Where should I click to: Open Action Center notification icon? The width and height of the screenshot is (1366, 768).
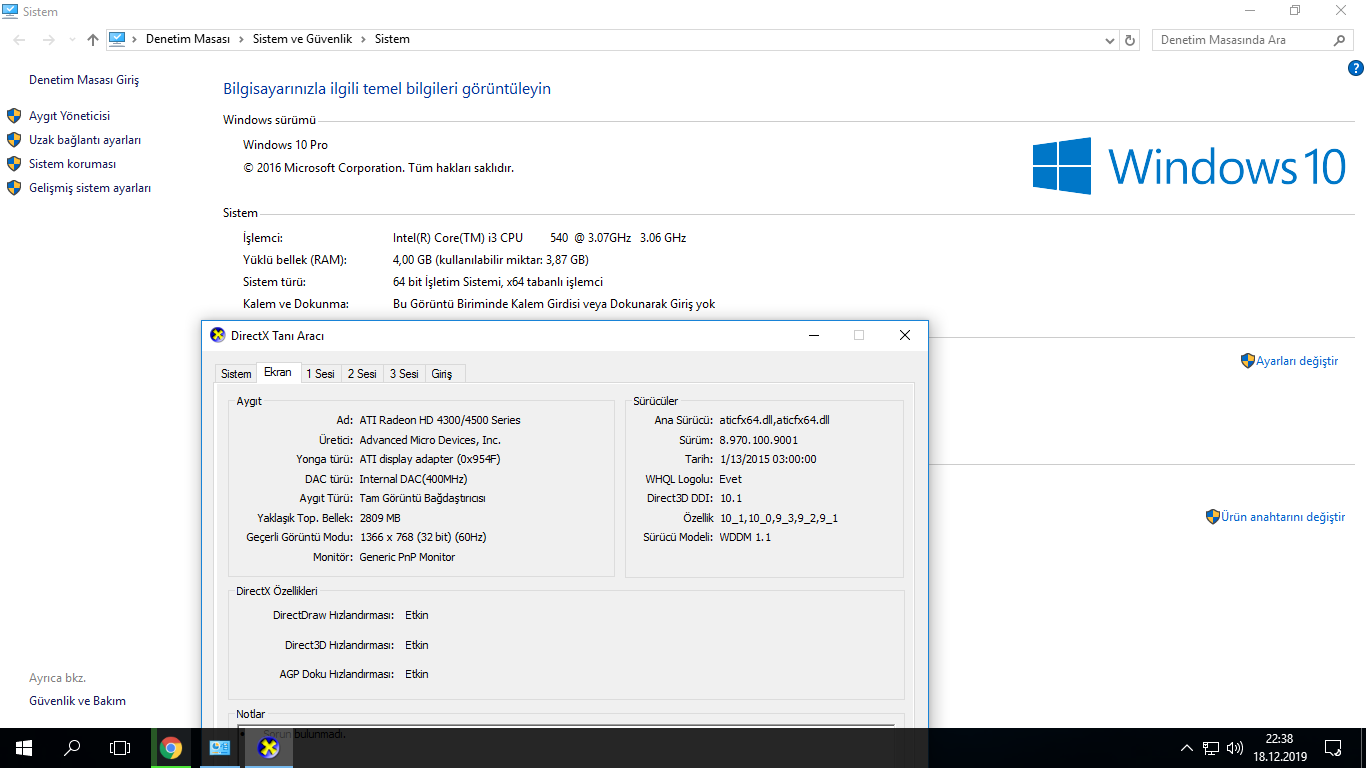click(x=1333, y=748)
